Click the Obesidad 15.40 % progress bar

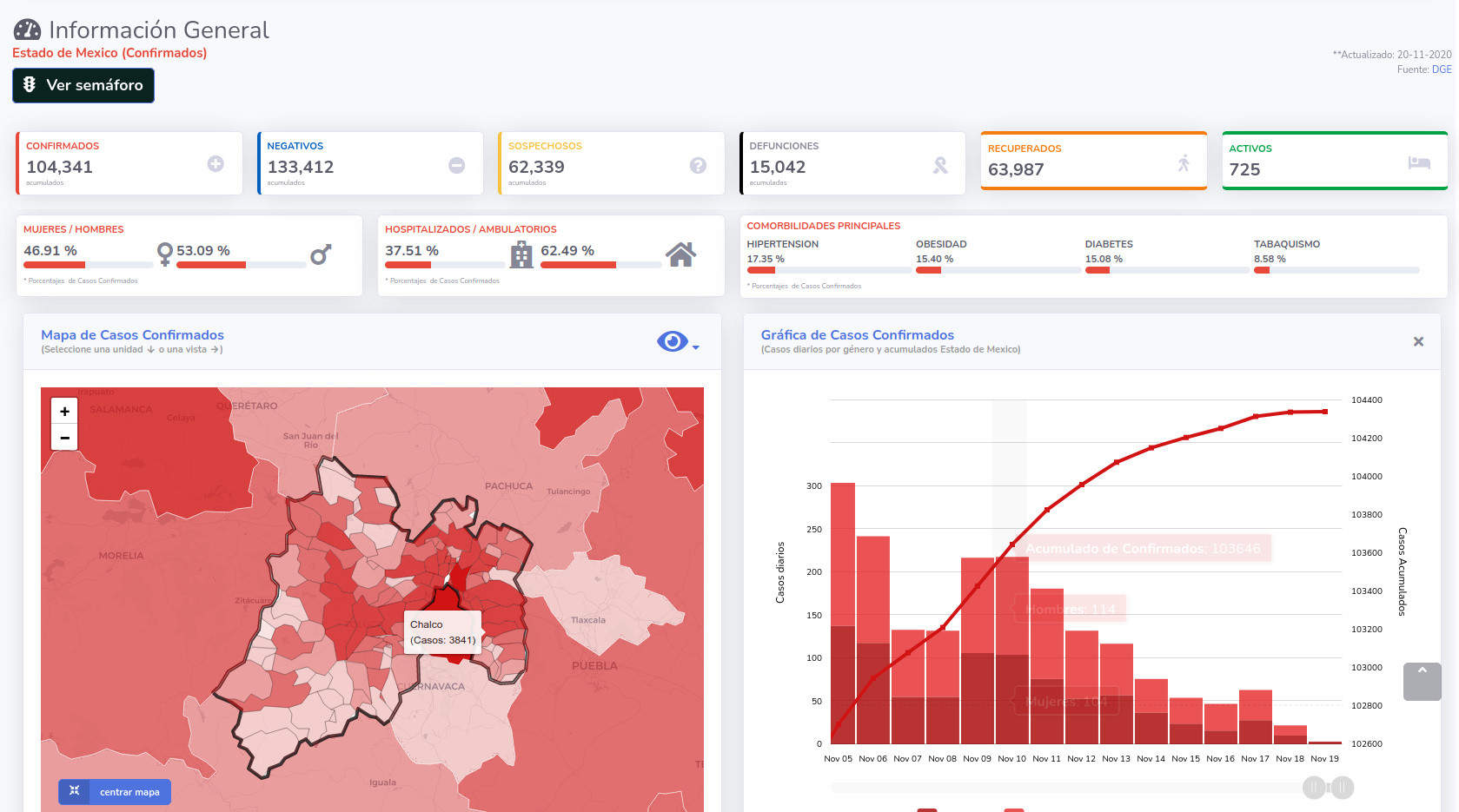coord(997,270)
